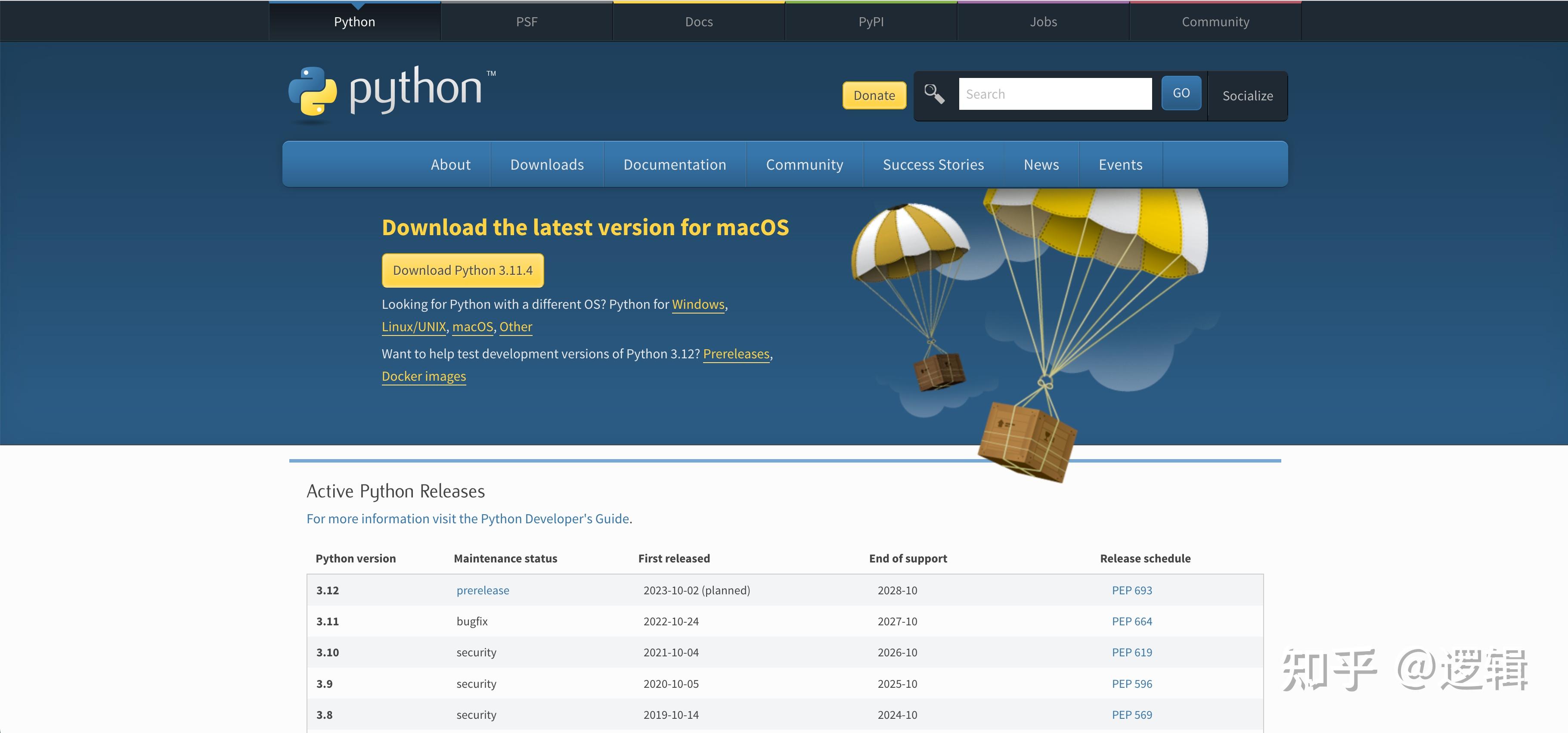The image size is (1568, 733).
Task: Click Download Python 3.11.4 button
Action: [463, 270]
